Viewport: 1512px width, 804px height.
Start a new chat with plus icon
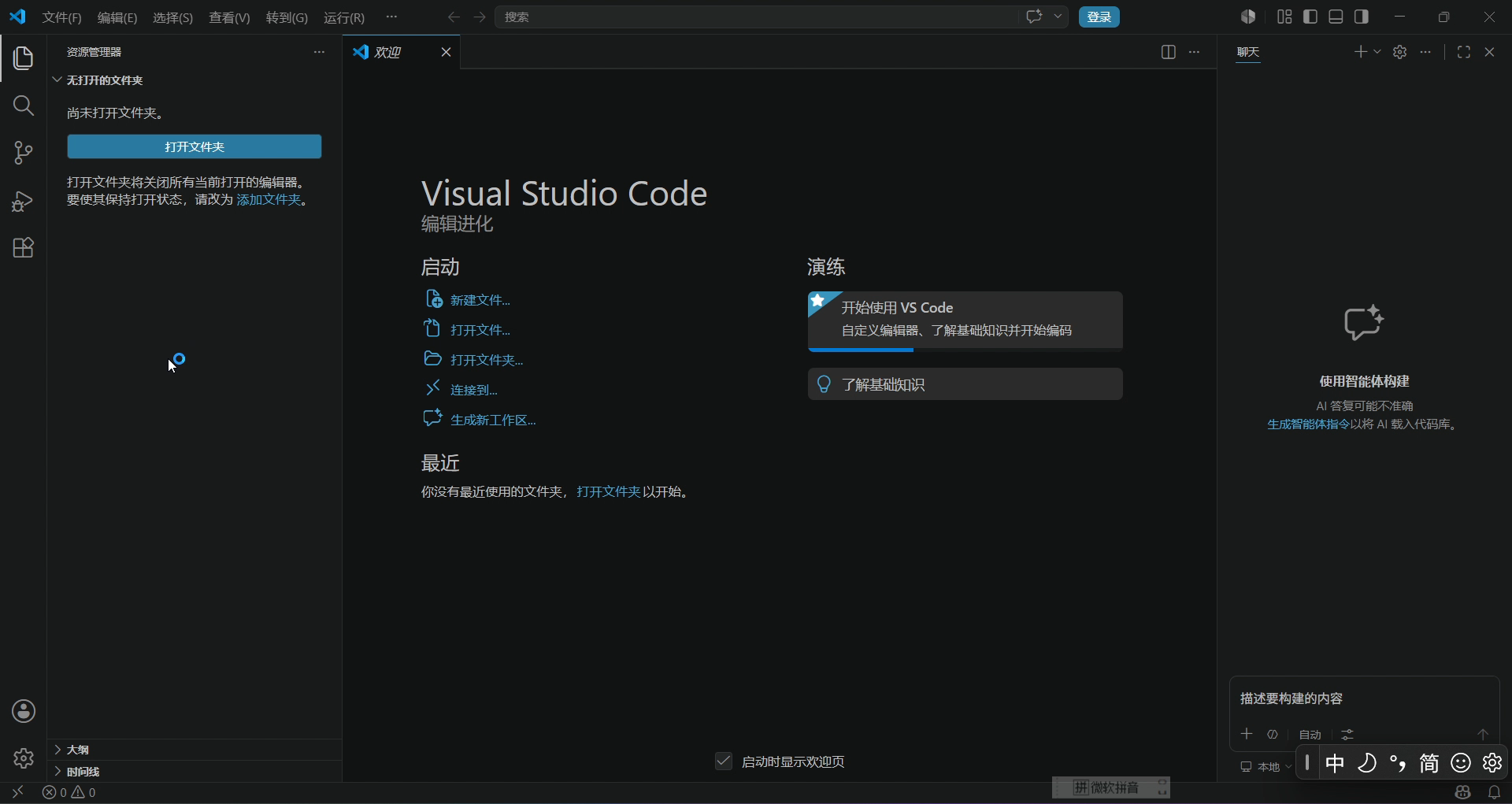[x=1360, y=52]
